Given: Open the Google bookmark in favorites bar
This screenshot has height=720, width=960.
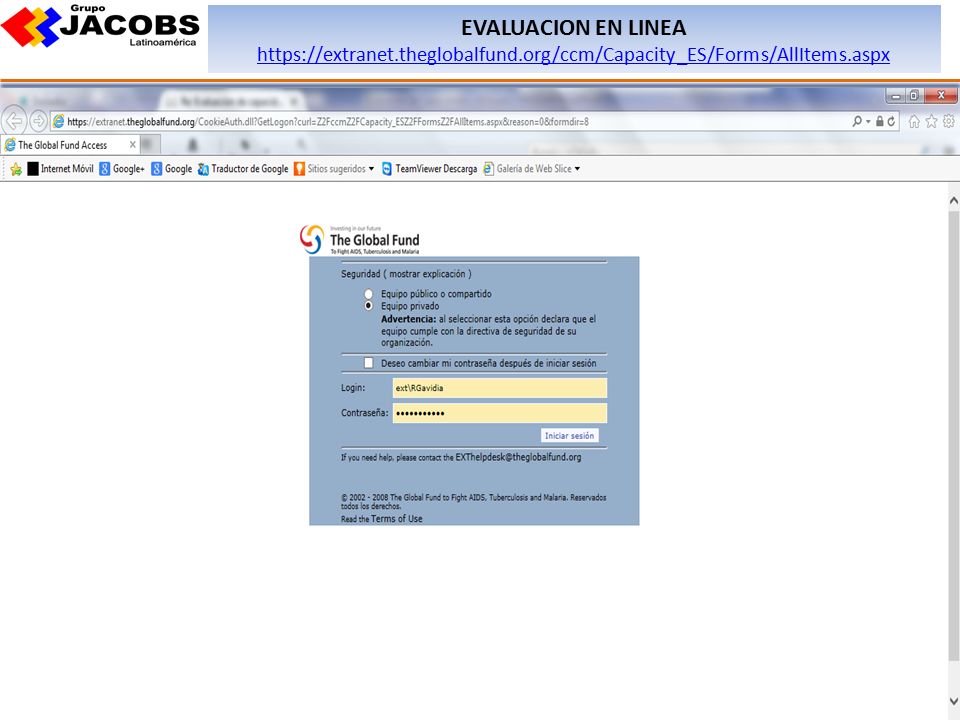Looking at the screenshot, I should click(x=172, y=169).
